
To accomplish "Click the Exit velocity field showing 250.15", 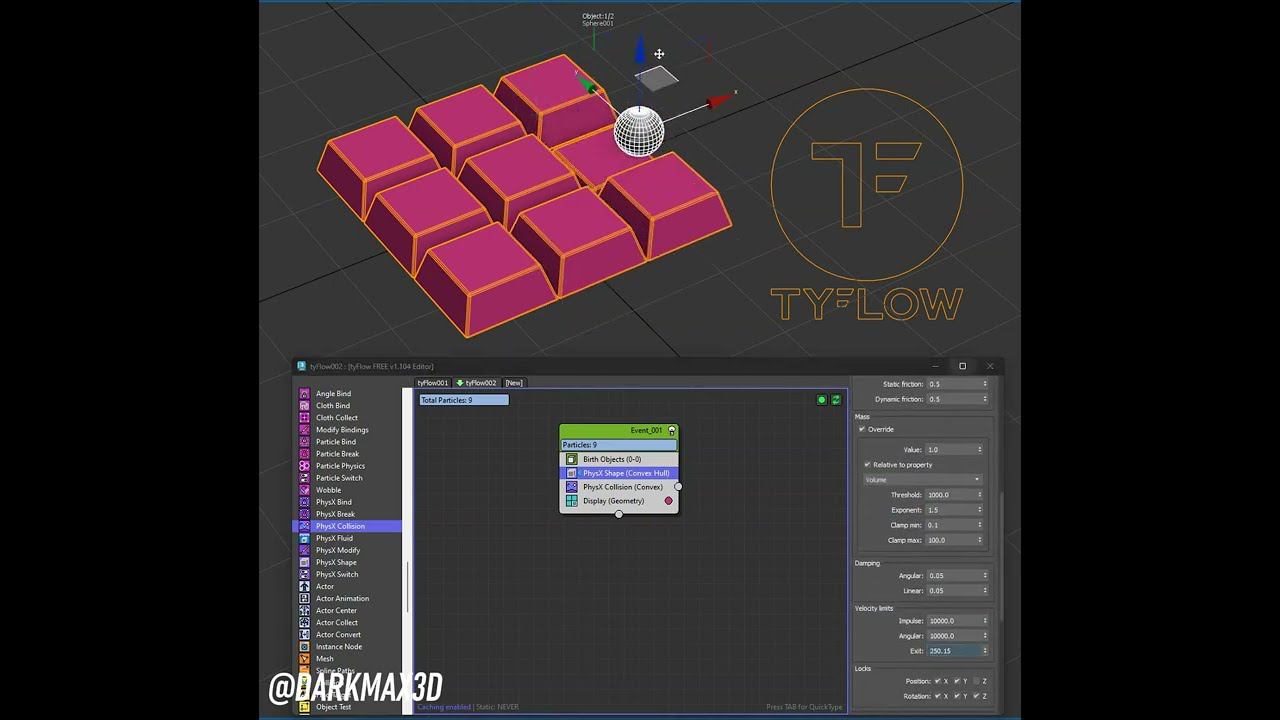I will coord(953,651).
